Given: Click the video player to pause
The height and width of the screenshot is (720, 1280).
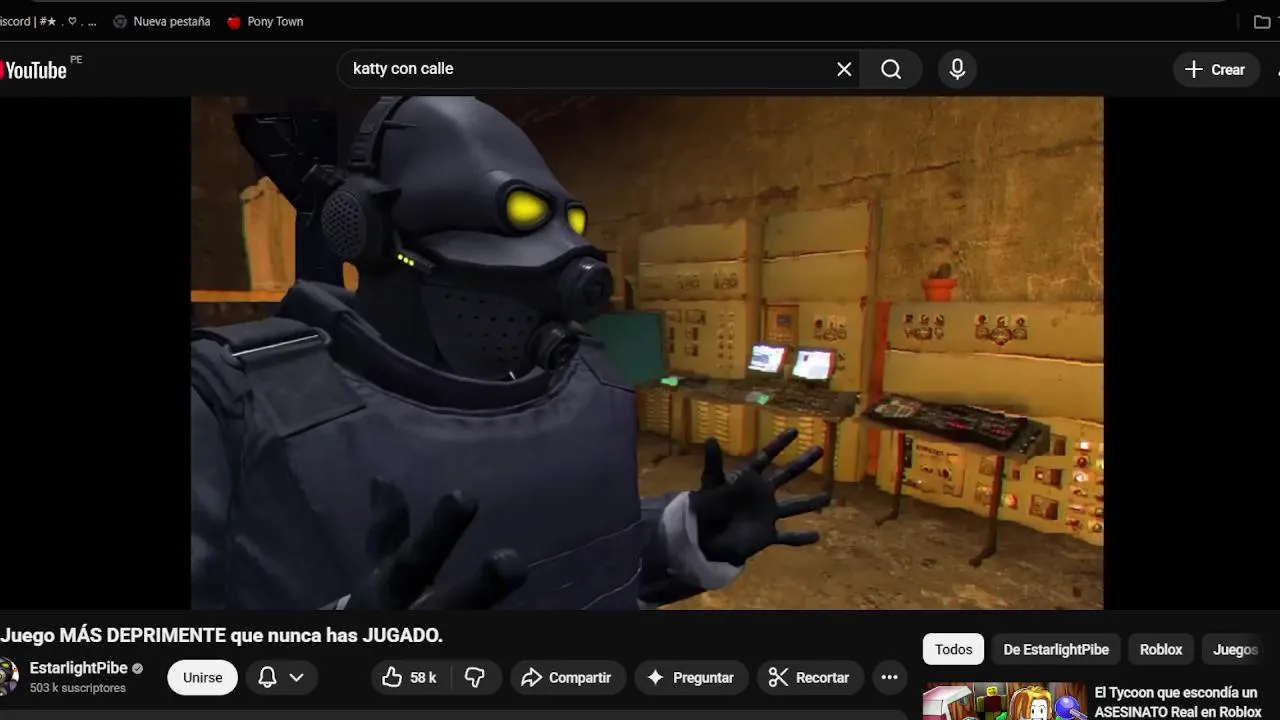Looking at the screenshot, I should (x=647, y=352).
